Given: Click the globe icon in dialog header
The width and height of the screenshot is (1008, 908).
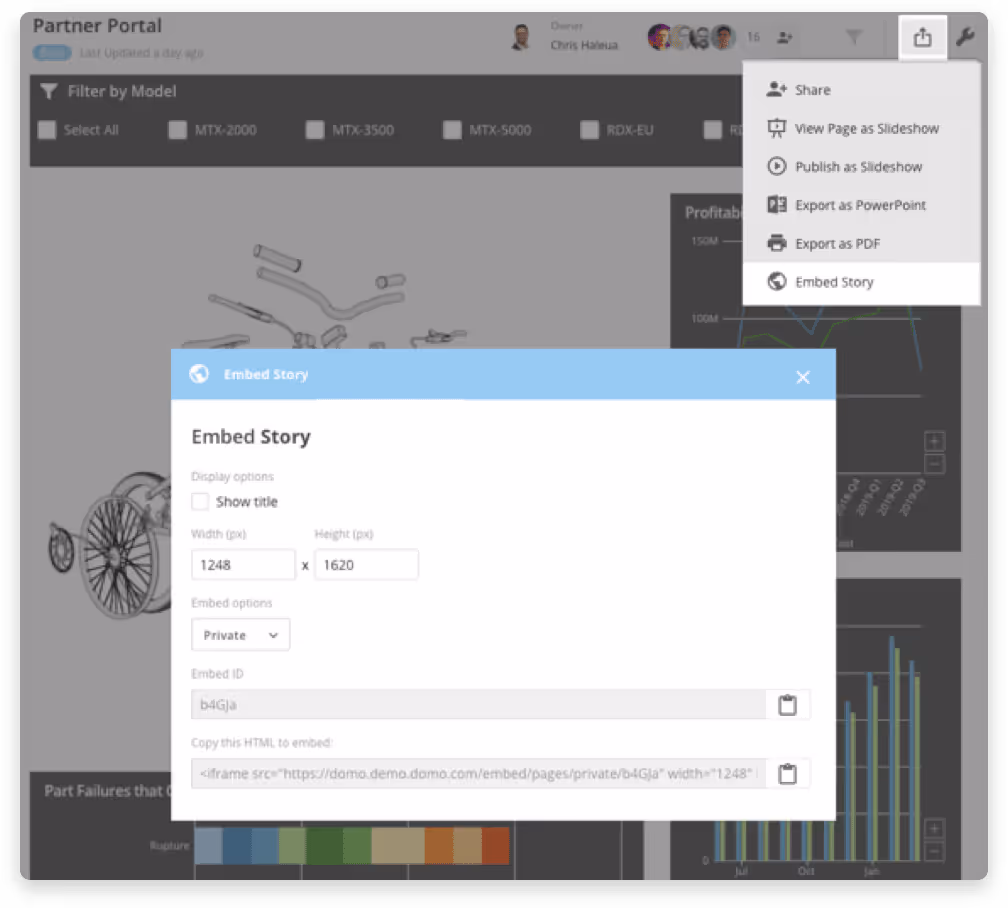Looking at the screenshot, I should (199, 374).
